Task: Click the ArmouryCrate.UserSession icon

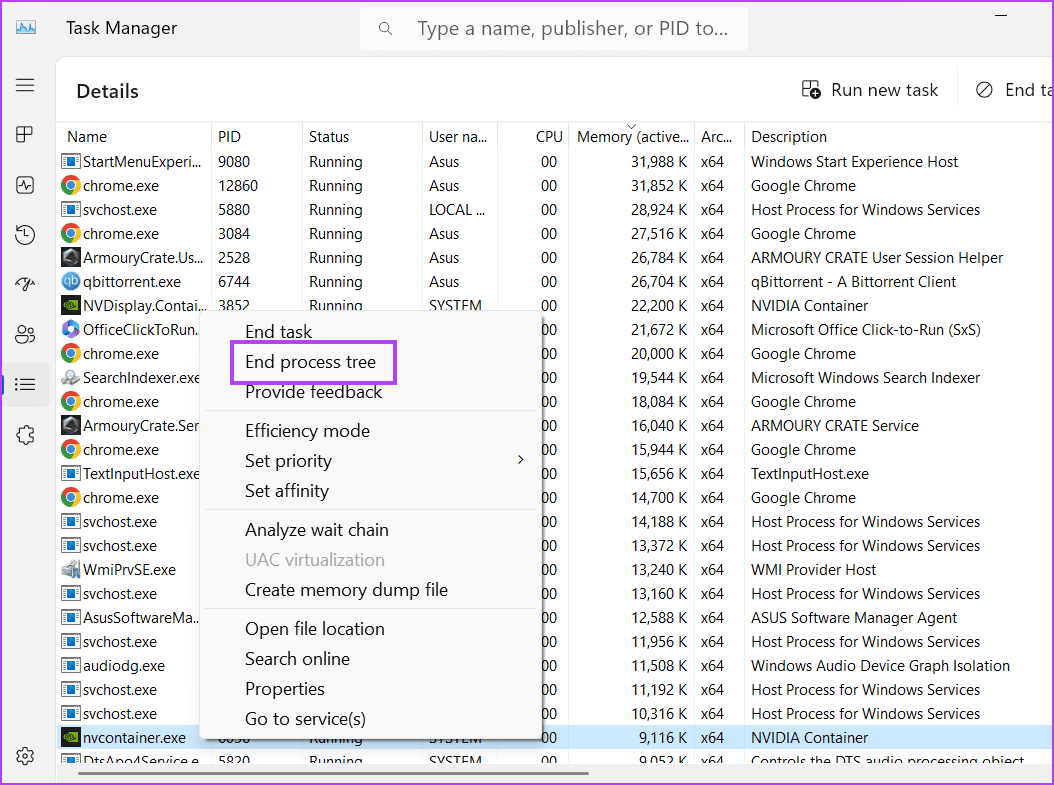Action: tap(71, 257)
